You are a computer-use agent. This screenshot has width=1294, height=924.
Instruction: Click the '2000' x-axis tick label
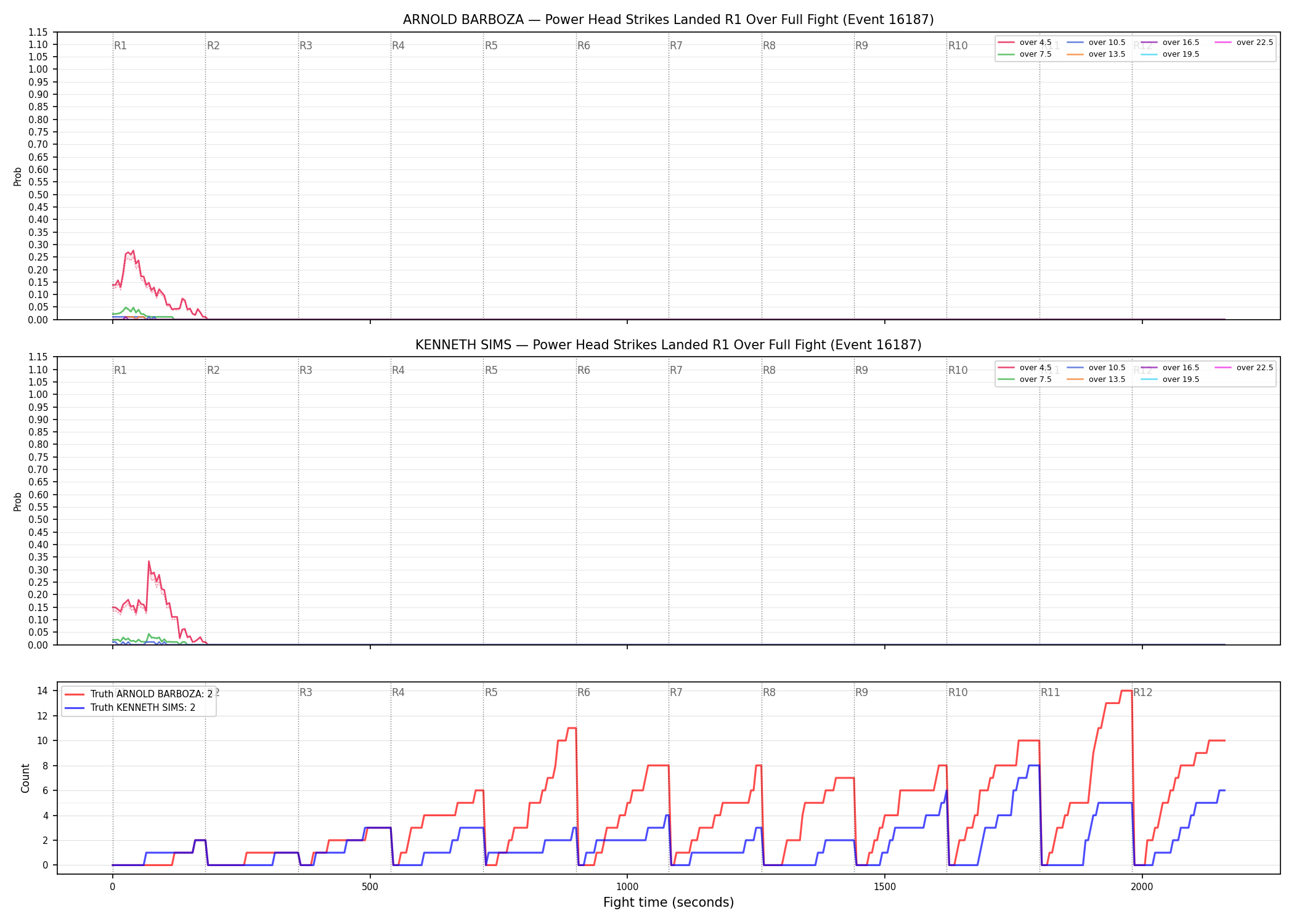[1142, 887]
